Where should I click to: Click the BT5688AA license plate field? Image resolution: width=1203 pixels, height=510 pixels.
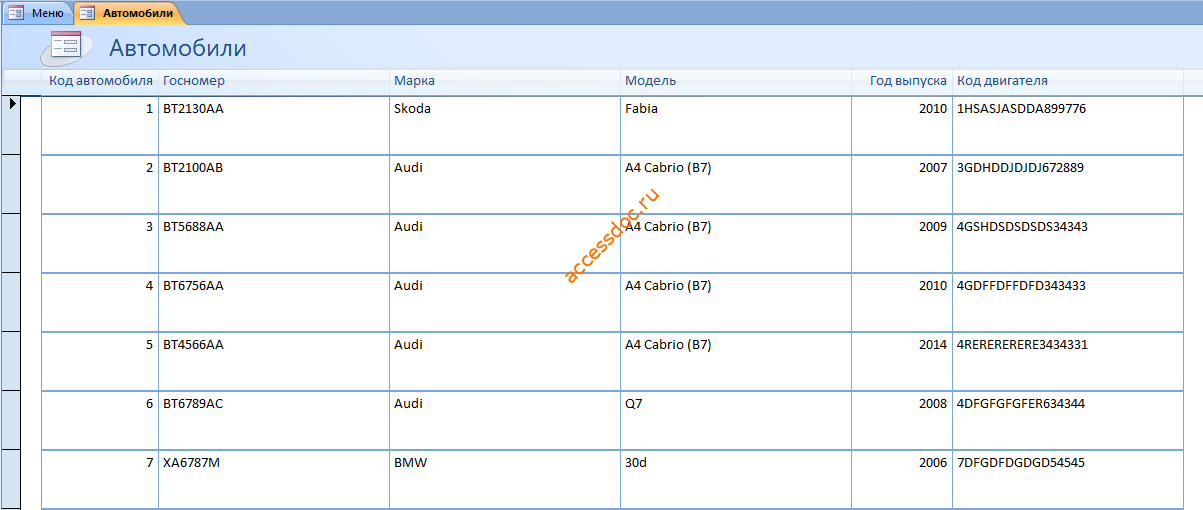274,243
